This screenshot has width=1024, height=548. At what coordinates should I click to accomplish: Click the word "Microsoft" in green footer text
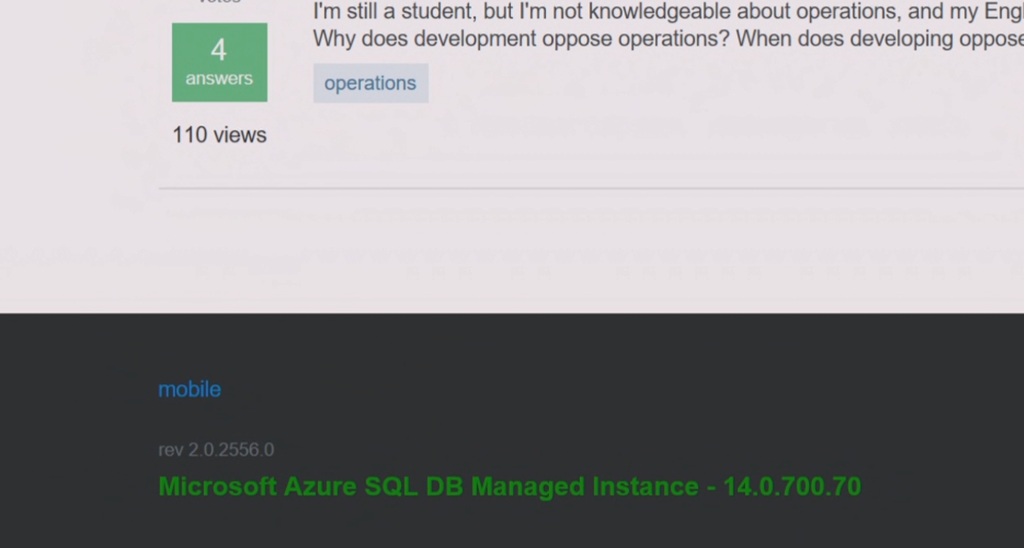[218, 487]
